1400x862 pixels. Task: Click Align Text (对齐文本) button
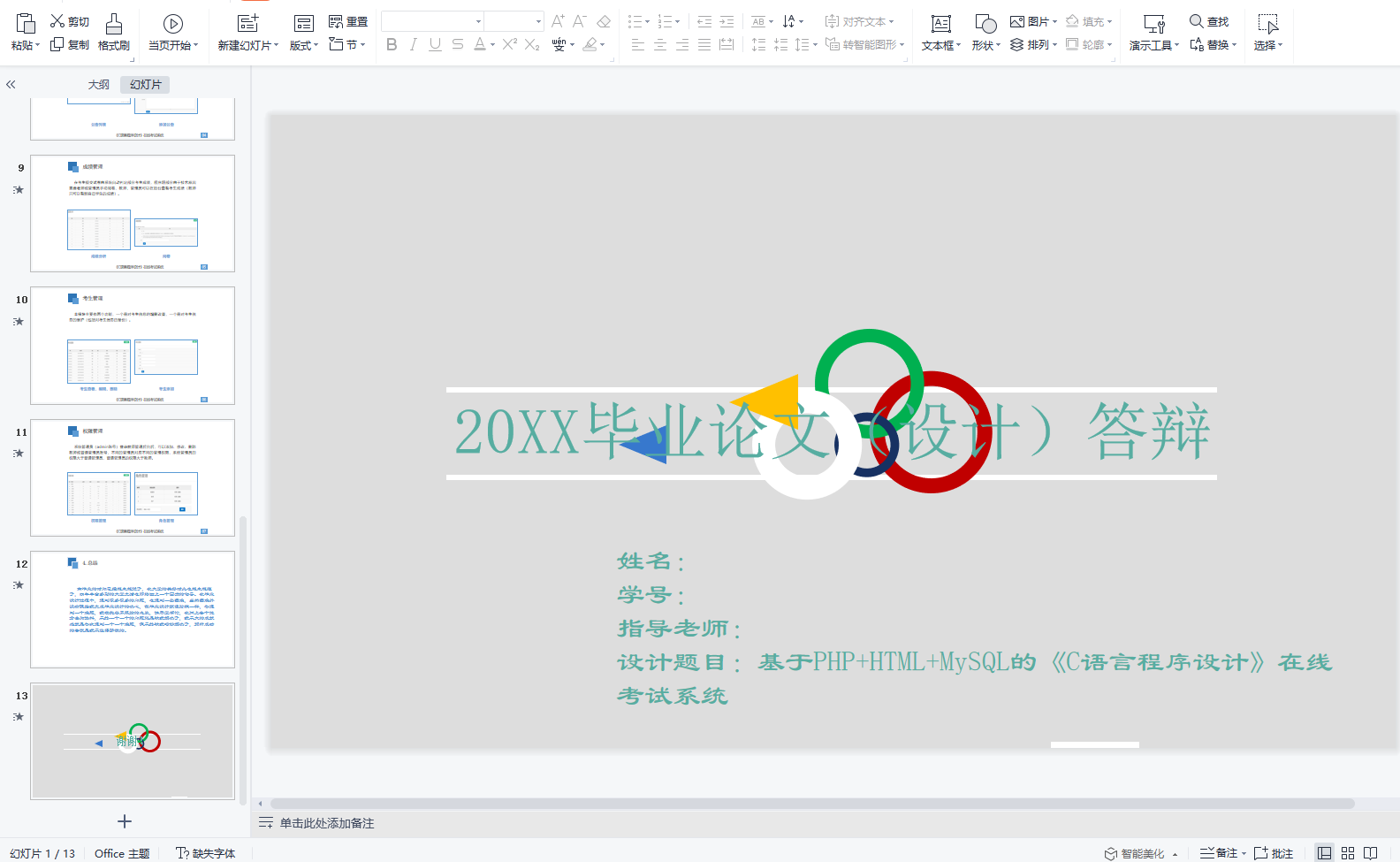pyautogui.click(x=859, y=21)
